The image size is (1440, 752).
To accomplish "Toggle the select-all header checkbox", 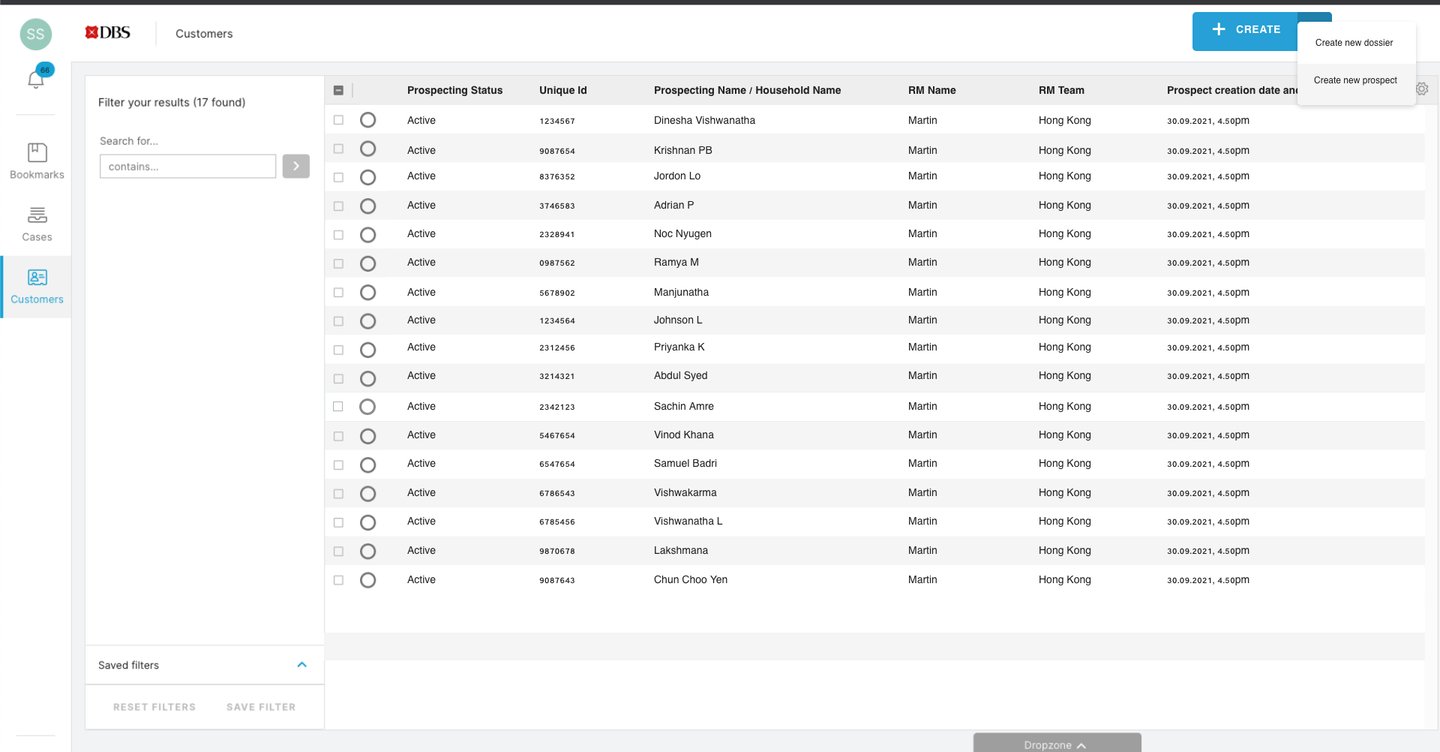I will [x=338, y=90].
